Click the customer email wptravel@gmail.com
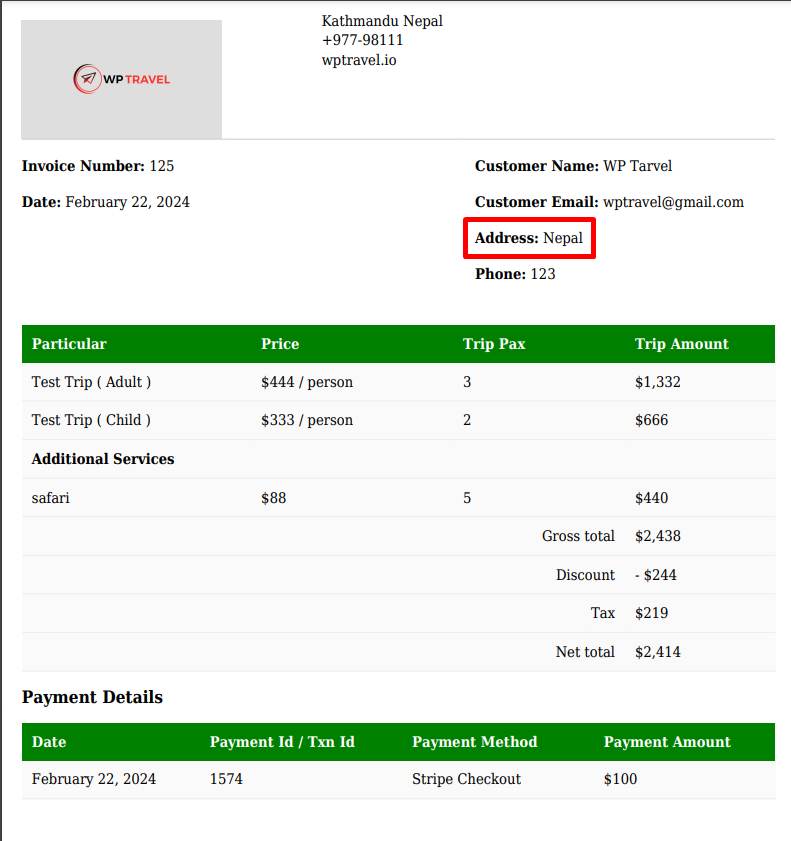791x841 pixels. [673, 202]
